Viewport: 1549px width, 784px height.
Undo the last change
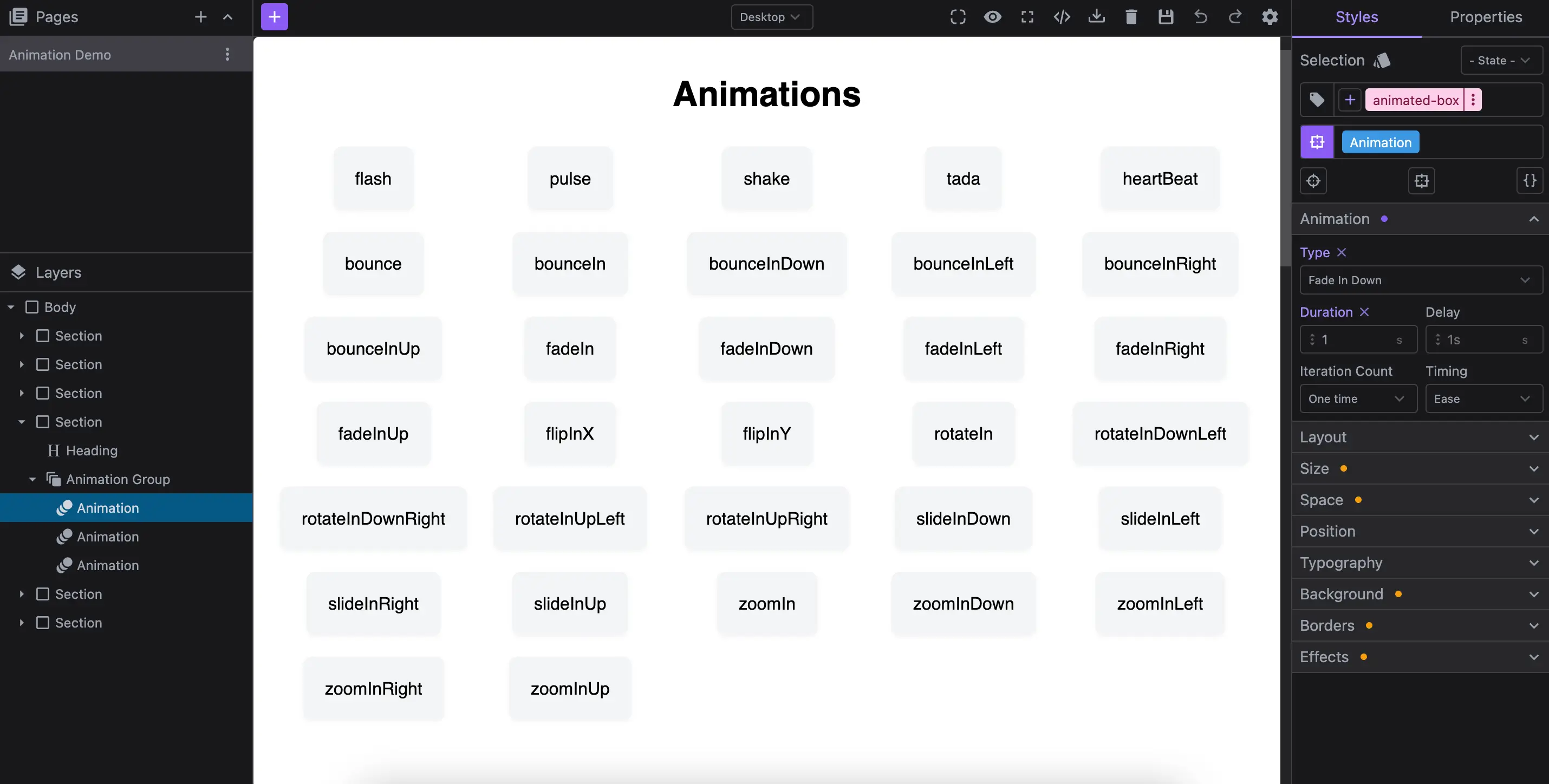pyautogui.click(x=1200, y=17)
